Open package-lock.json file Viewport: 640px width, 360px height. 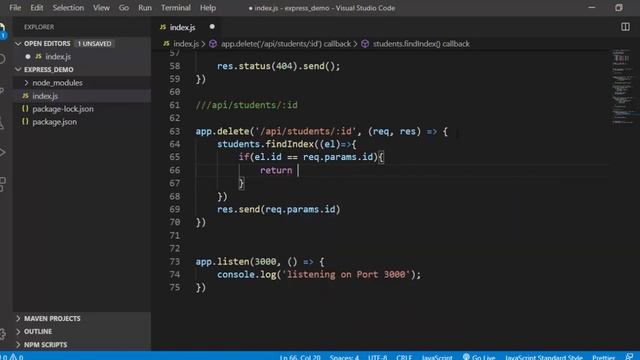(63, 109)
